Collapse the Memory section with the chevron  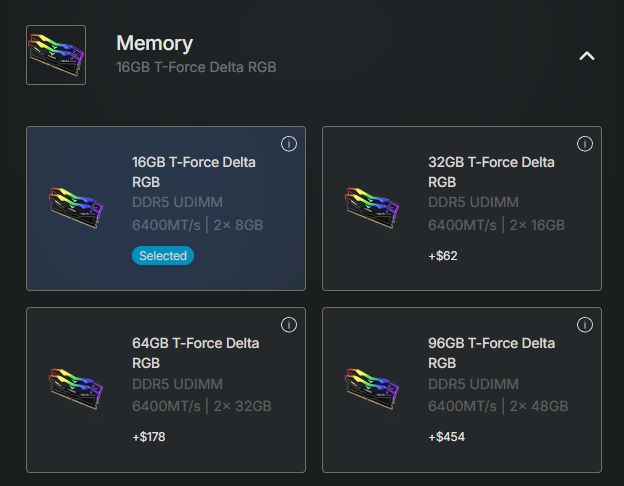click(587, 56)
